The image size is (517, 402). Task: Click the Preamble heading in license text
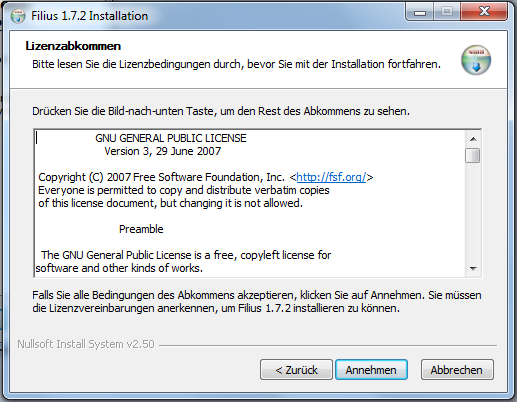tap(141, 229)
